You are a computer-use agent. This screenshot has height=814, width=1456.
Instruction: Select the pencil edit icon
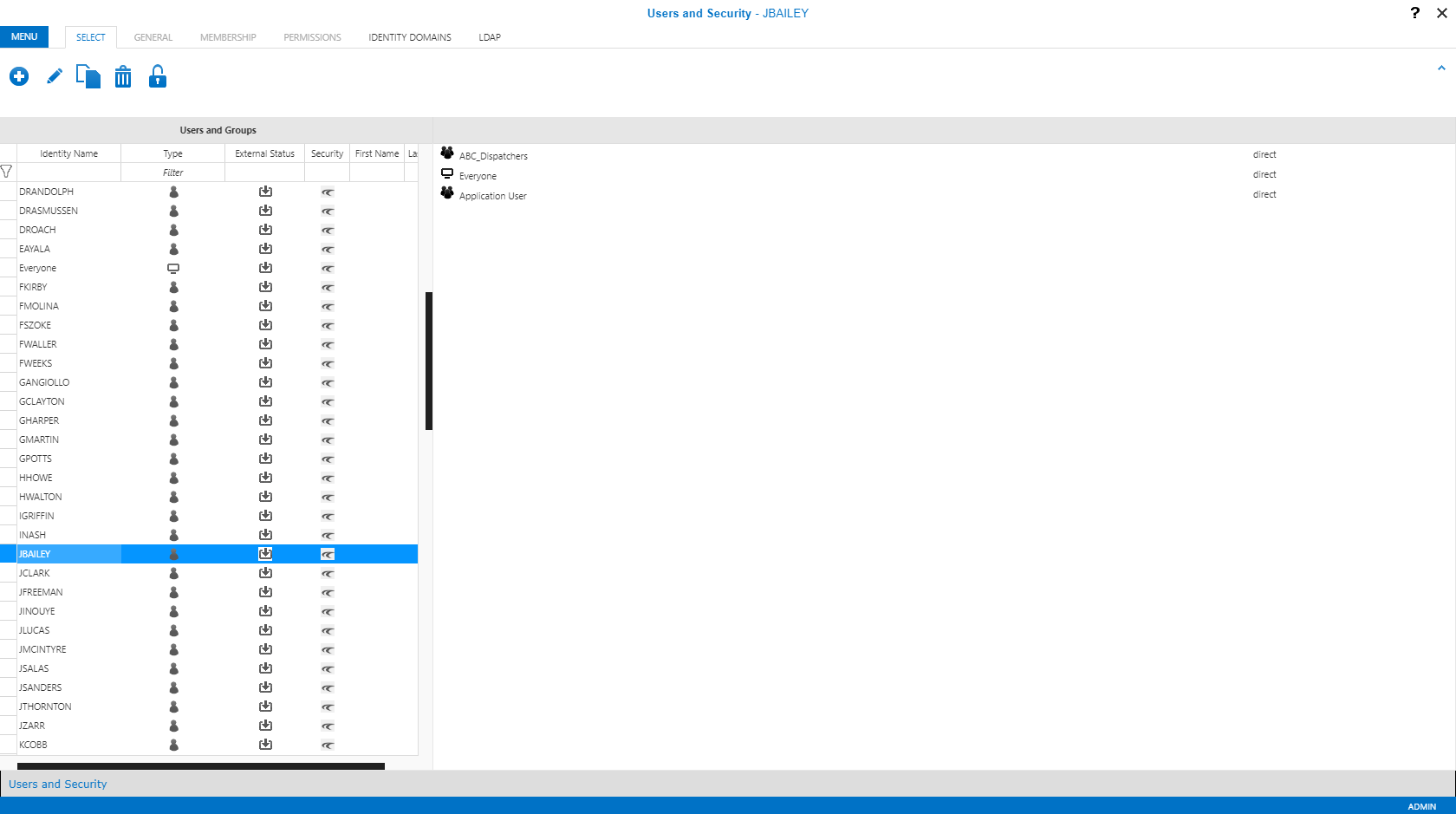pyautogui.click(x=54, y=76)
